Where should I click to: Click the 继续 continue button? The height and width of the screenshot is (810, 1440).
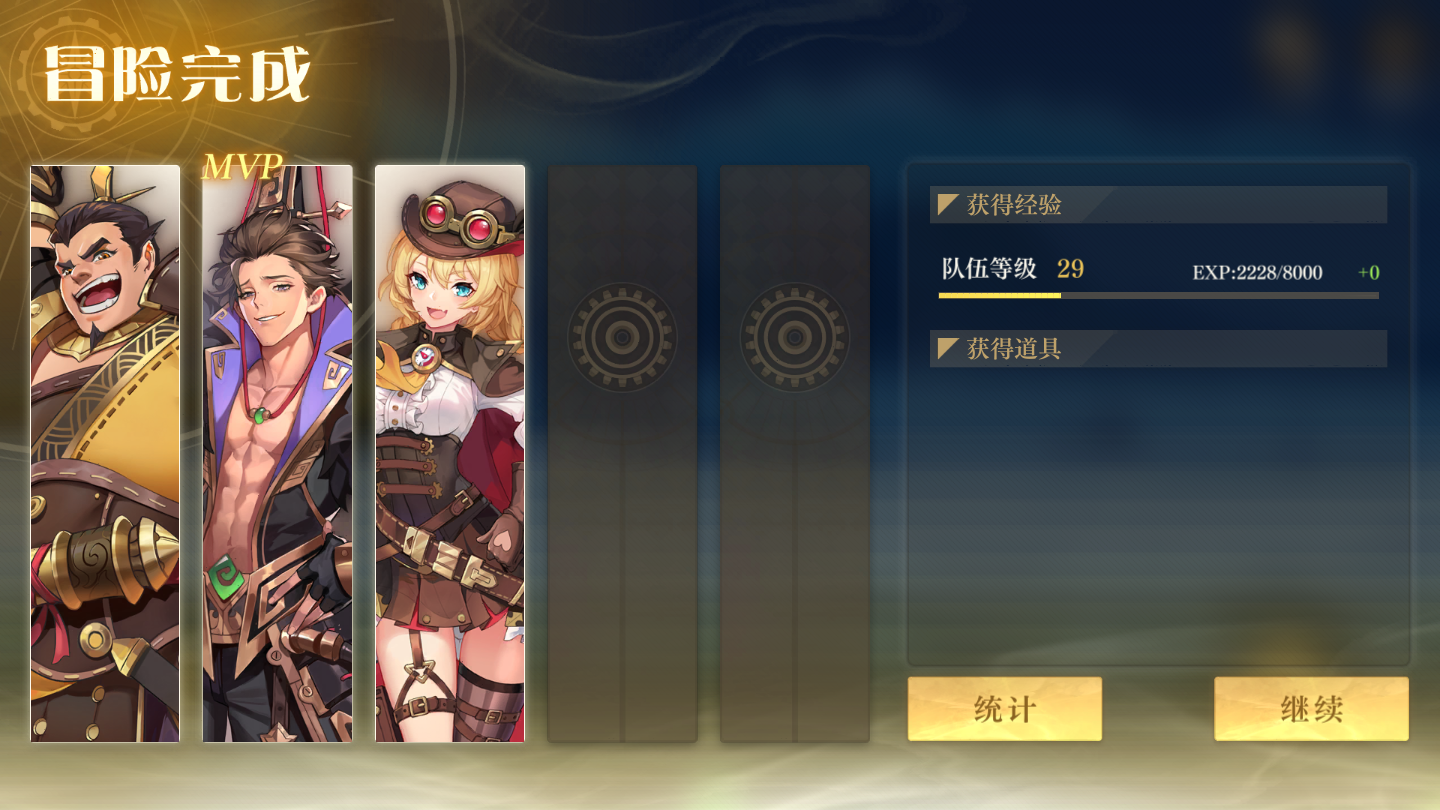click(1311, 709)
